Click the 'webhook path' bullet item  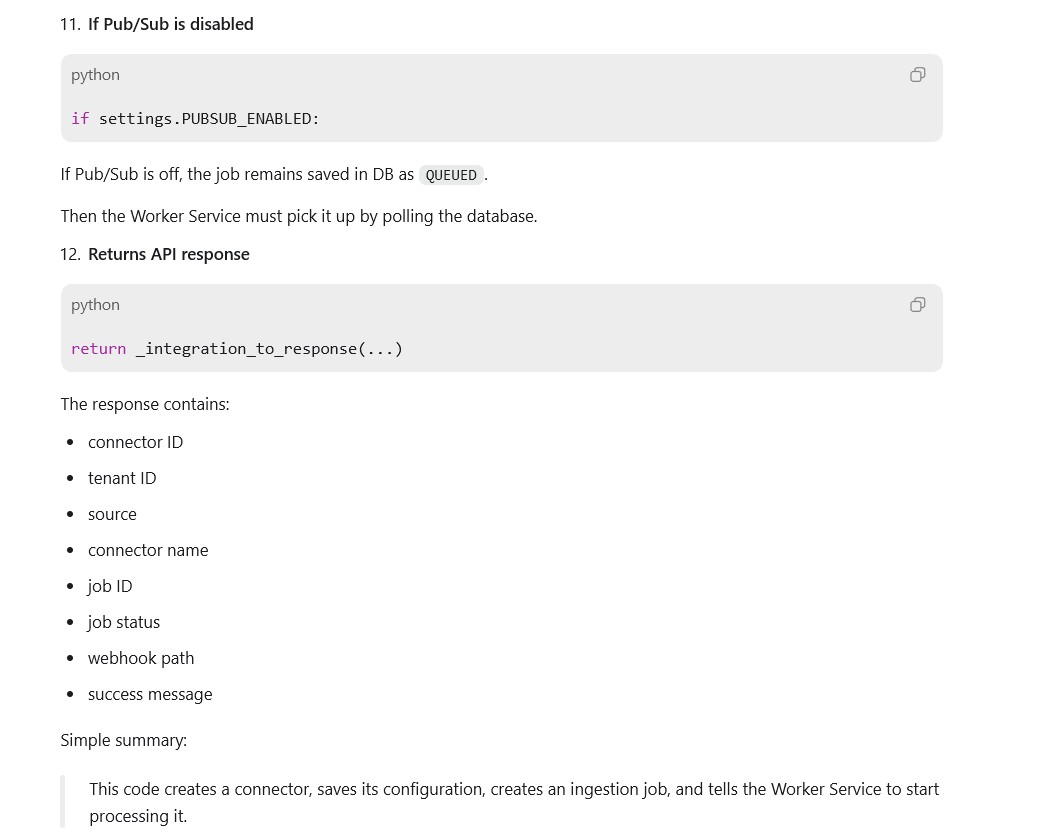141,659
